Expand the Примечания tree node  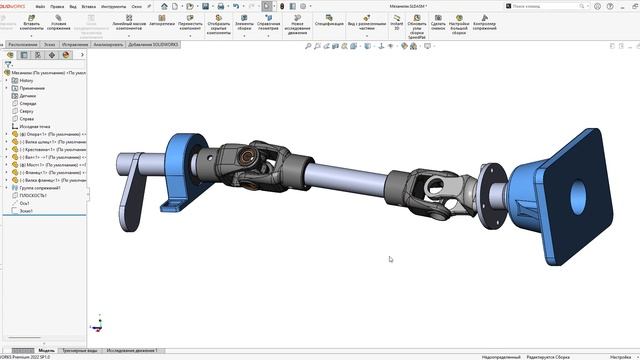click(x=6, y=88)
